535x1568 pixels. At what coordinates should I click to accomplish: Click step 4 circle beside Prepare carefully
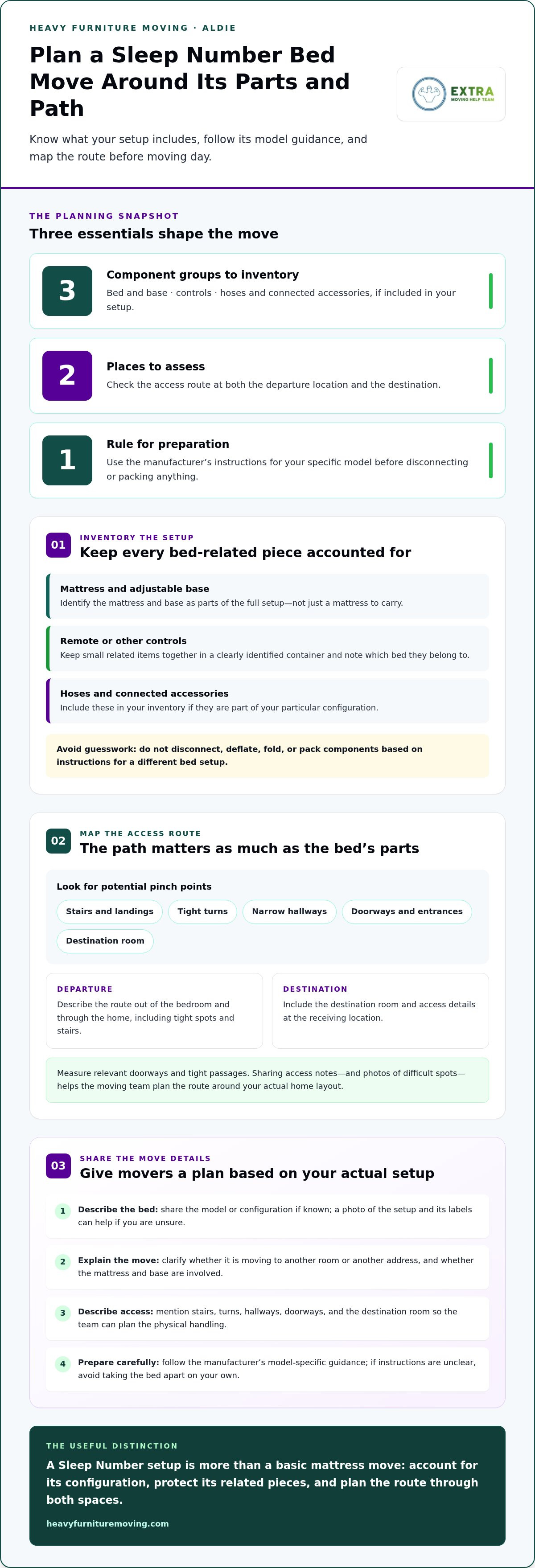(x=63, y=1363)
